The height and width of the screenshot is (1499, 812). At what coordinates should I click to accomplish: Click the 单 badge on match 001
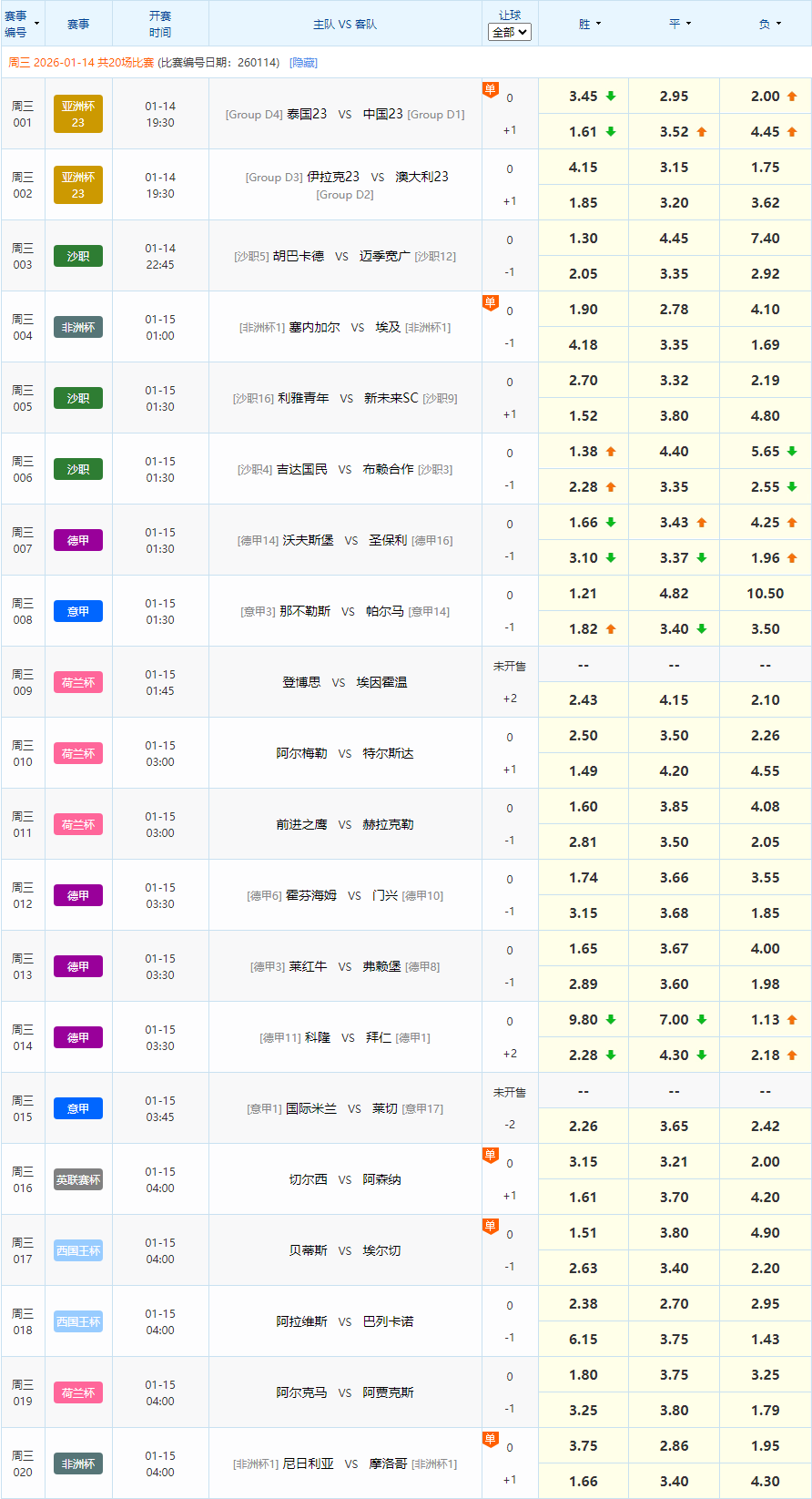pos(491,89)
